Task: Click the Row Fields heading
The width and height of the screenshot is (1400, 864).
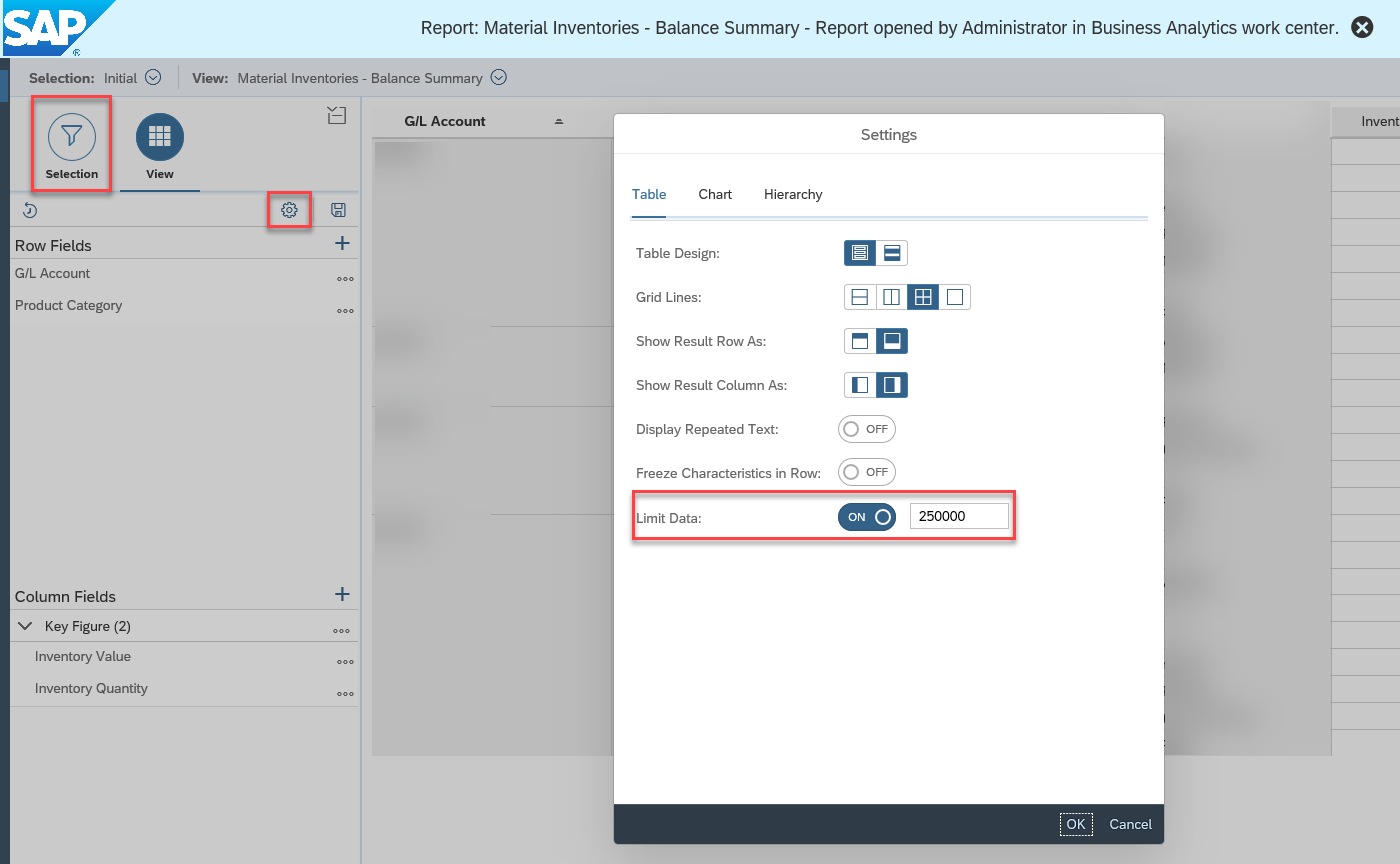Action: [x=53, y=245]
